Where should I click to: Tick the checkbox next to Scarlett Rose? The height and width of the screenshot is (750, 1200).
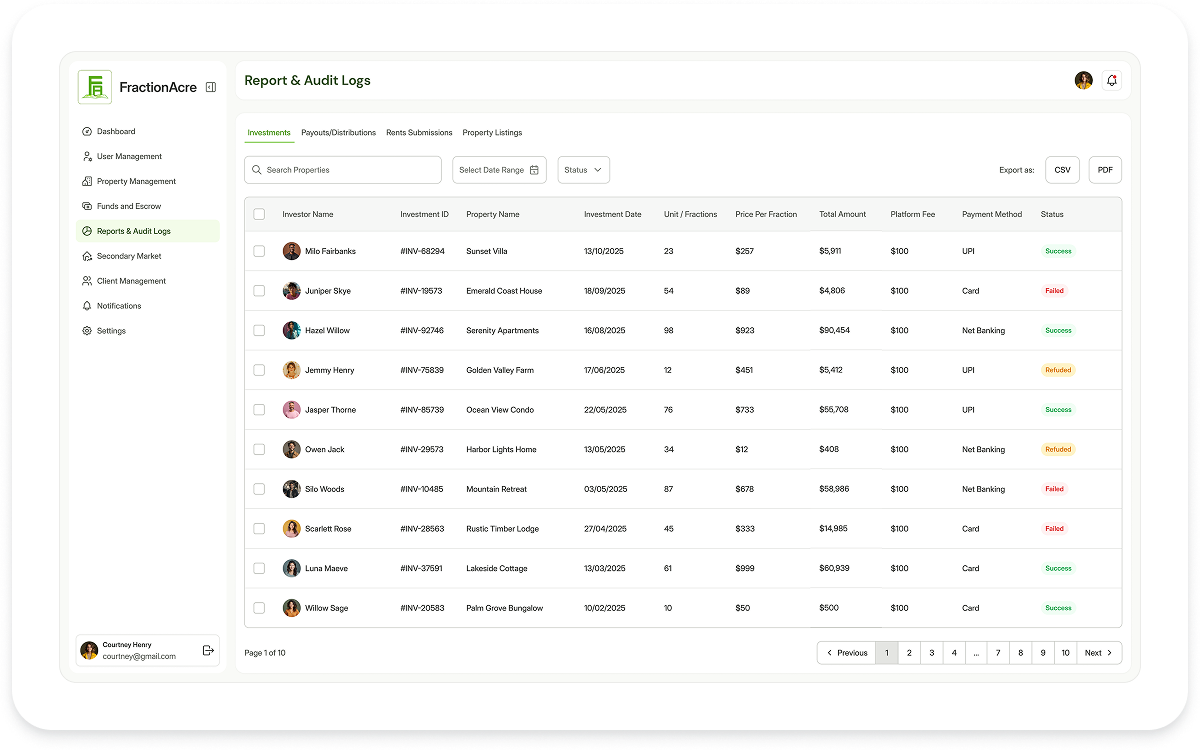(x=259, y=528)
